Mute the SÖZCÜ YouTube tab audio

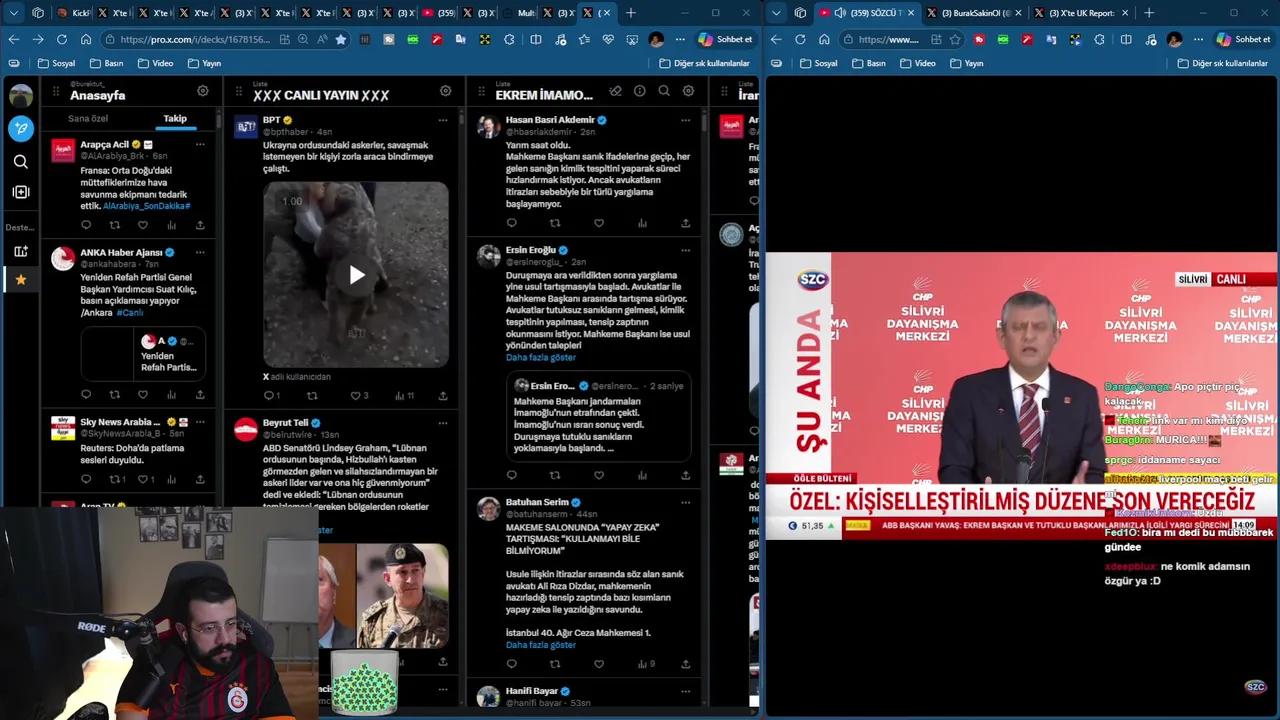point(840,13)
